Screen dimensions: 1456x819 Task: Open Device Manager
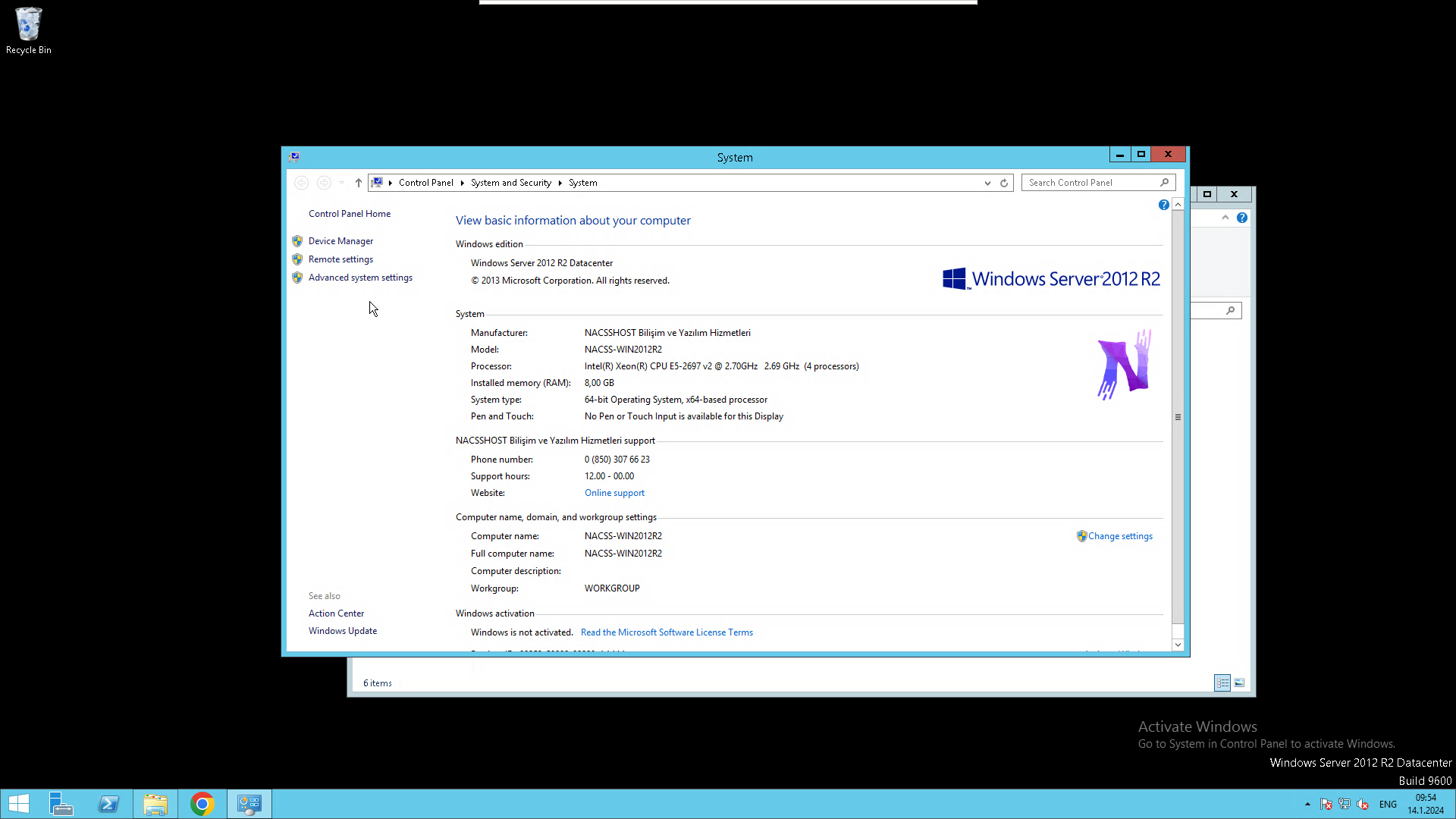340,241
